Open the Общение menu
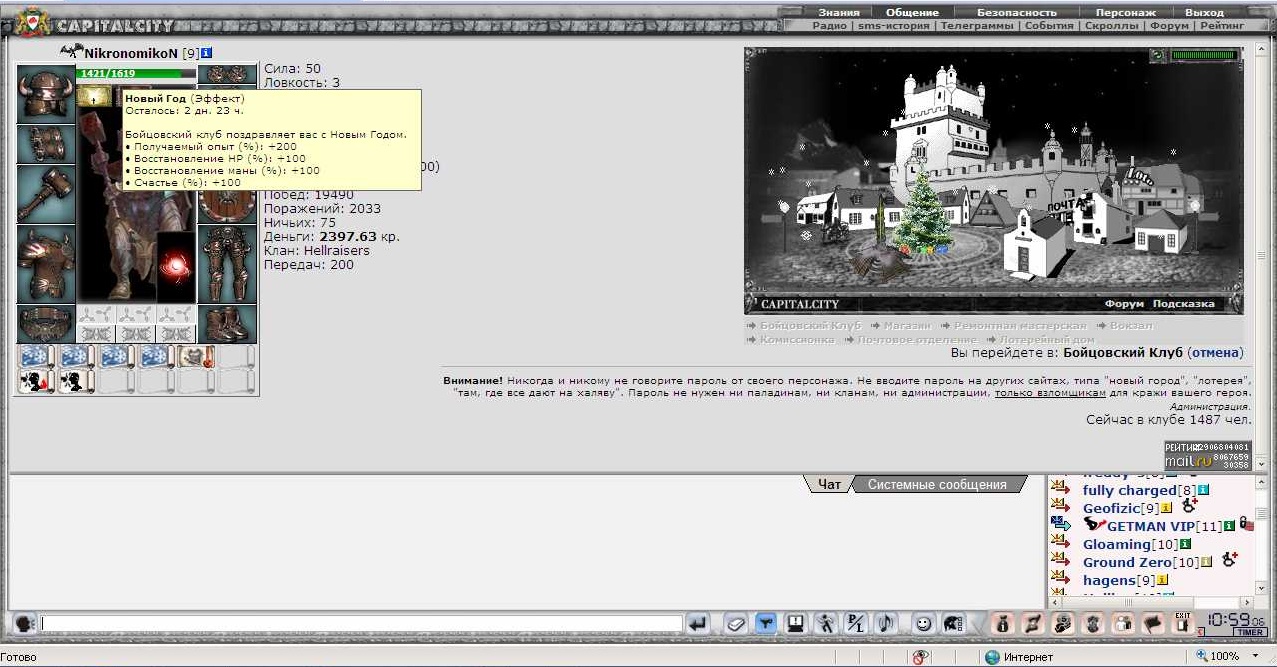The height and width of the screenshot is (667, 1277). tap(912, 12)
